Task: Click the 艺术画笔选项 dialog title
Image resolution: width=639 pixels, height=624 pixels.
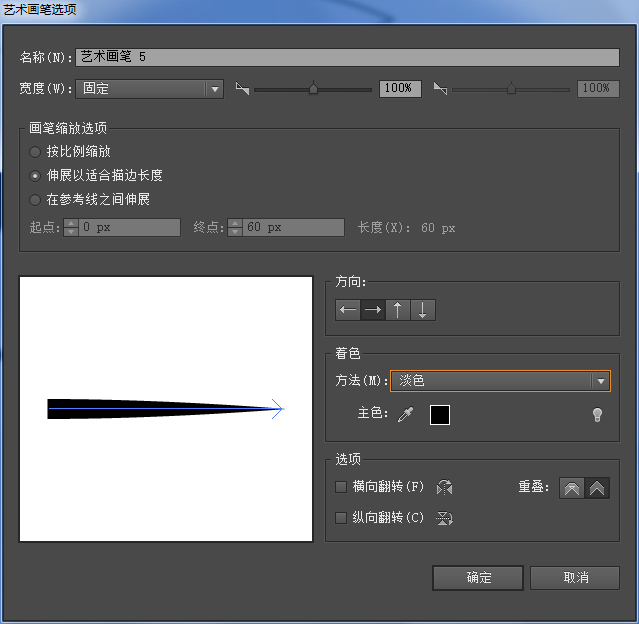Action: (40, 9)
